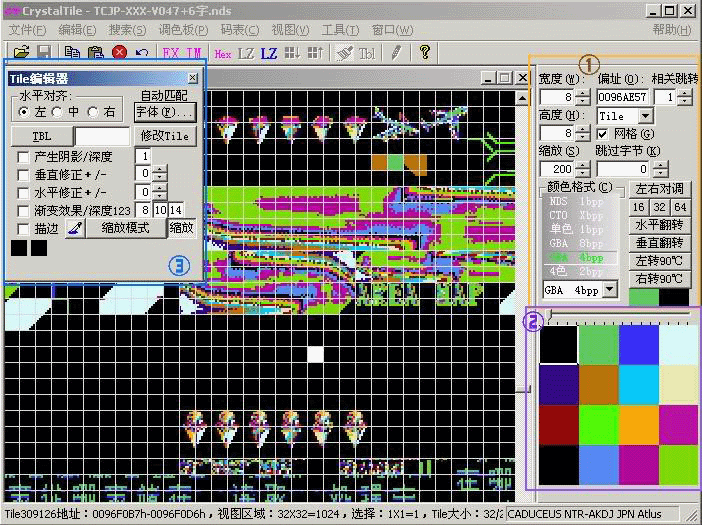702x525 pixels.
Task: Adjust the 相关跳转 spinner arrows
Action: pyautogui.click(x=685, y=97)
